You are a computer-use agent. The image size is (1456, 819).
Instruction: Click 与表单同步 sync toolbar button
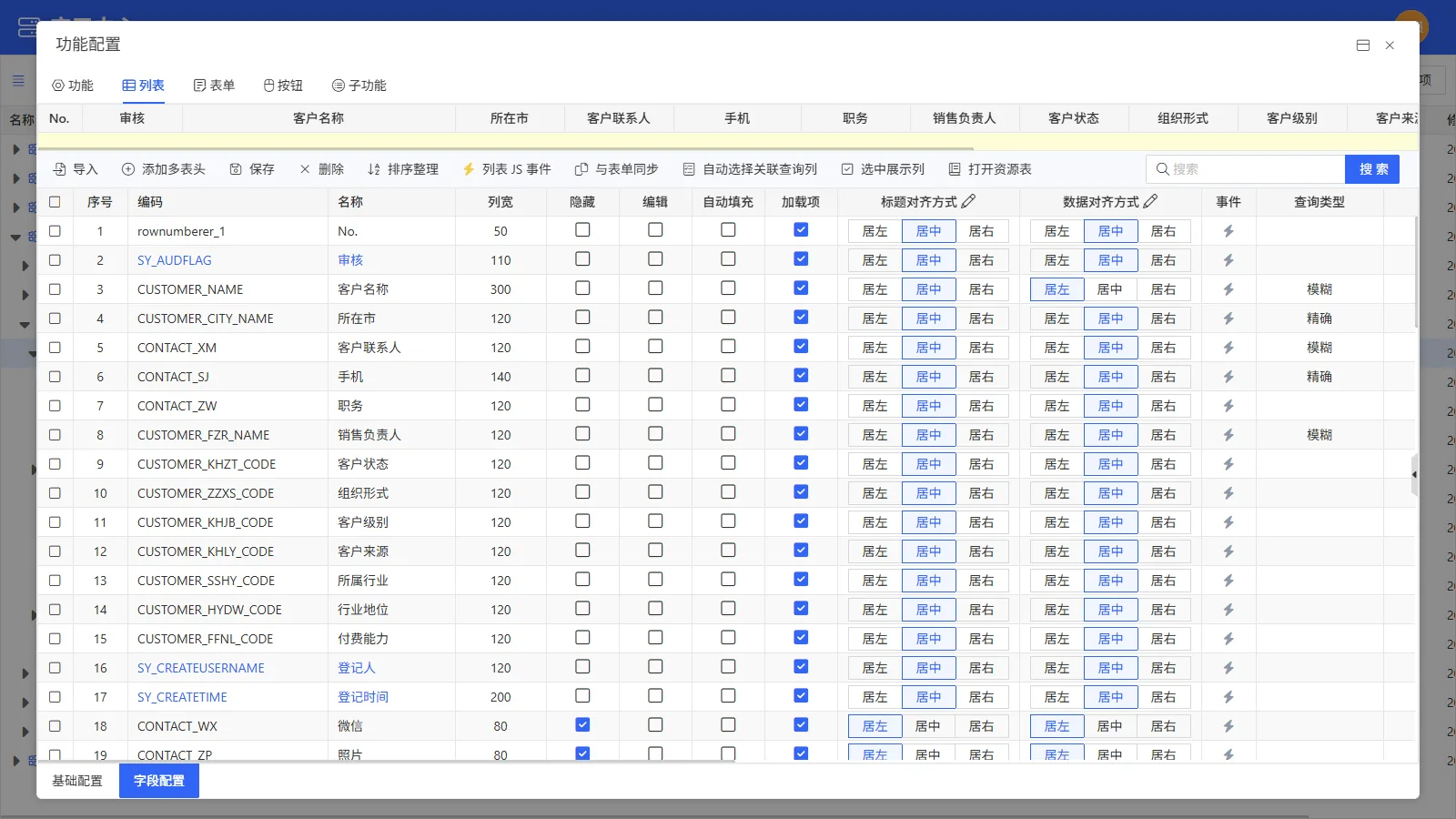click(617, 169)
